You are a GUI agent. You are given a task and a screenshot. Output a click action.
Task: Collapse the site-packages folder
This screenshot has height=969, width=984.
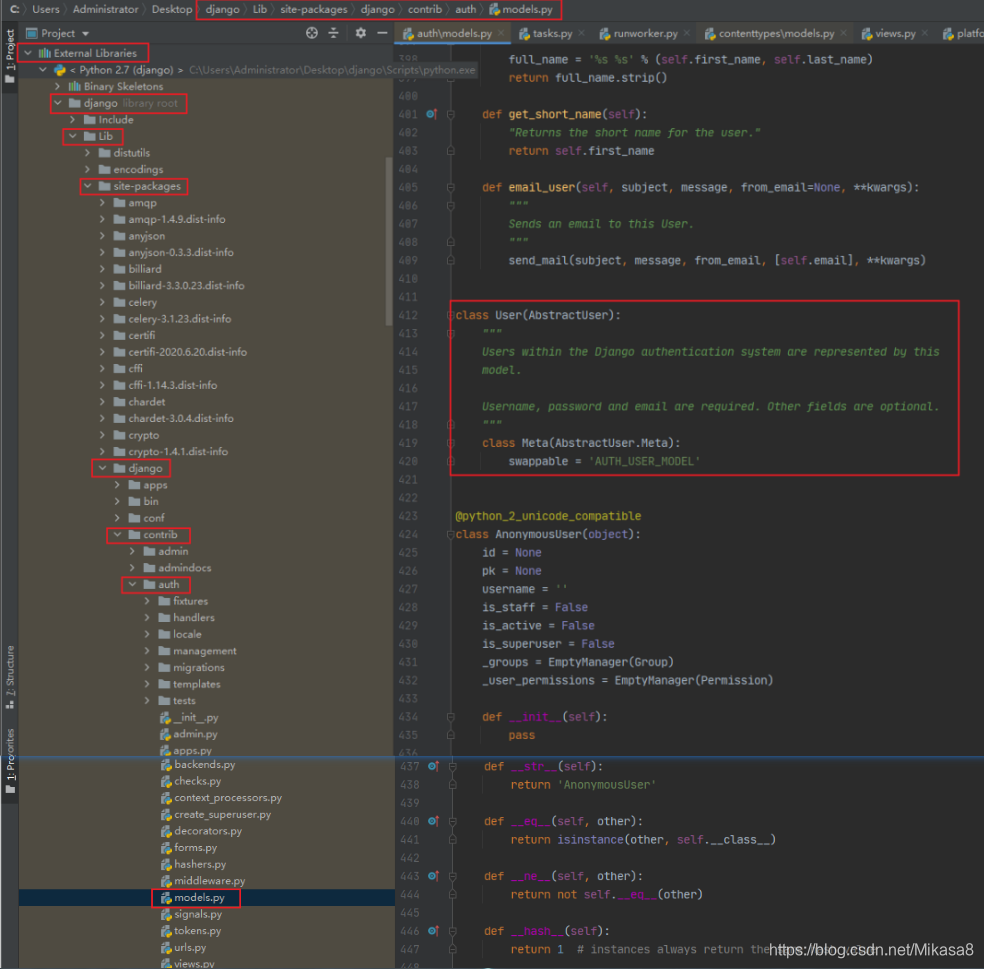click(88, 186)
